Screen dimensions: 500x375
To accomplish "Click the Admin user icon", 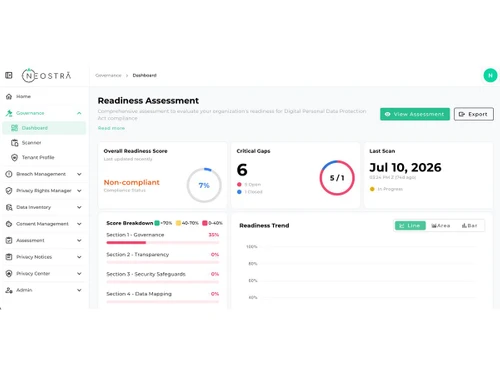I will 9,290.
